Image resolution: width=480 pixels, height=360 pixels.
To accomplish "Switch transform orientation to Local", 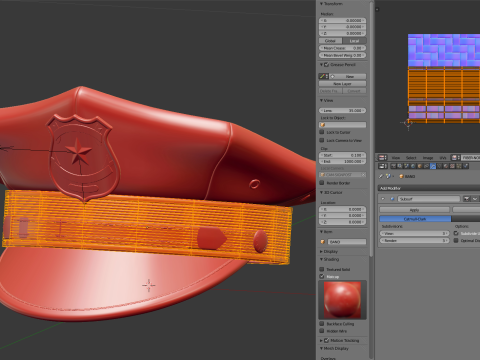I will [x=354, y=41].
